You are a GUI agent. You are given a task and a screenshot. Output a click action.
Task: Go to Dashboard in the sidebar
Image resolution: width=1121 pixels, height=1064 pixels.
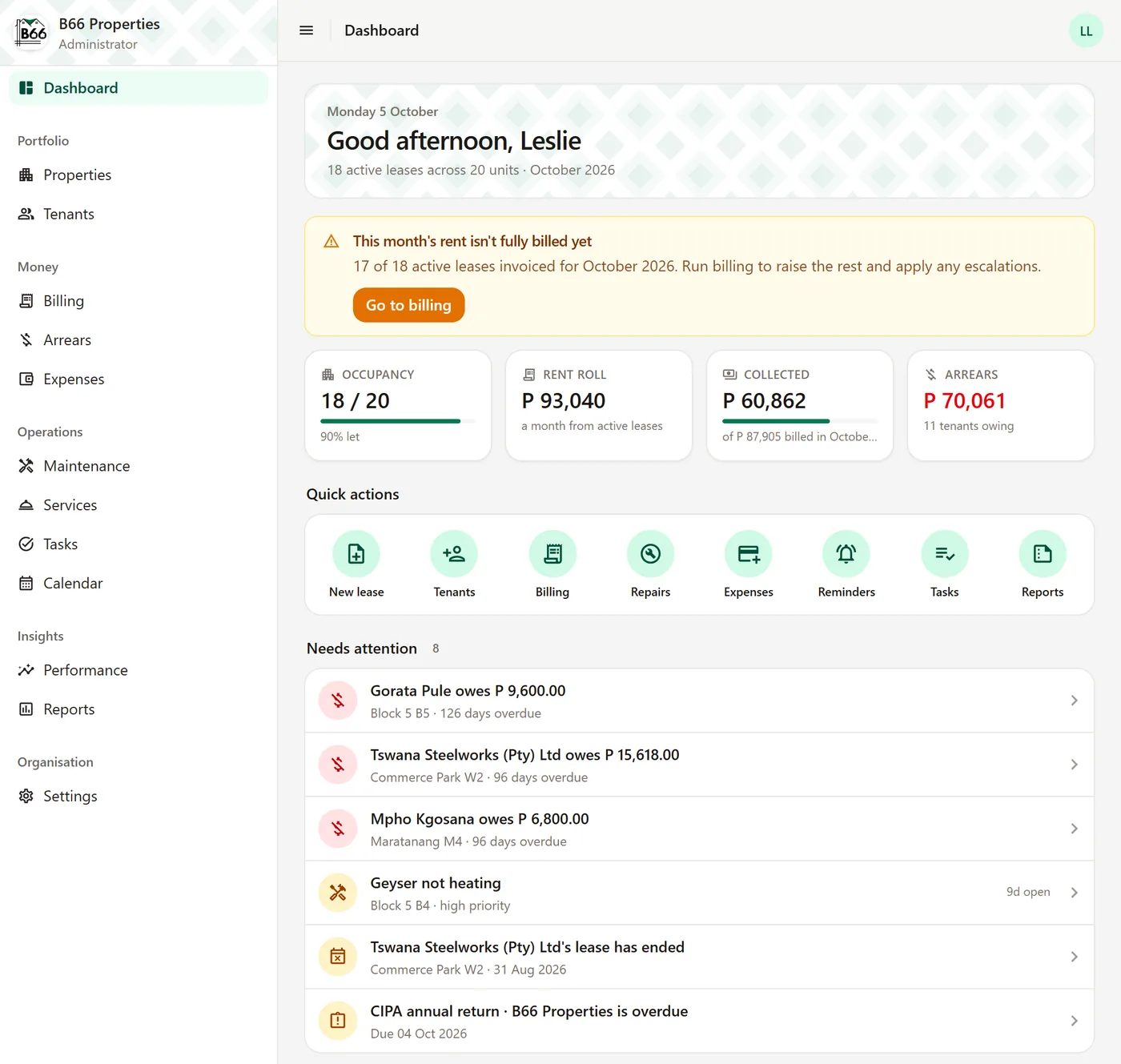(139, 88)
